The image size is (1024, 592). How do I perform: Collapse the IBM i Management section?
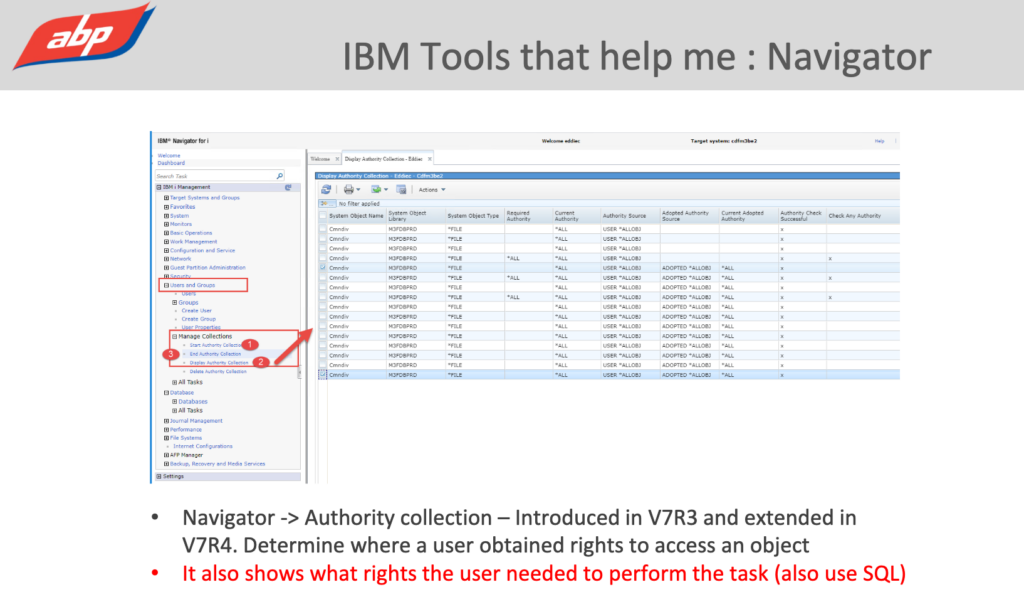[x=159, y=188]
